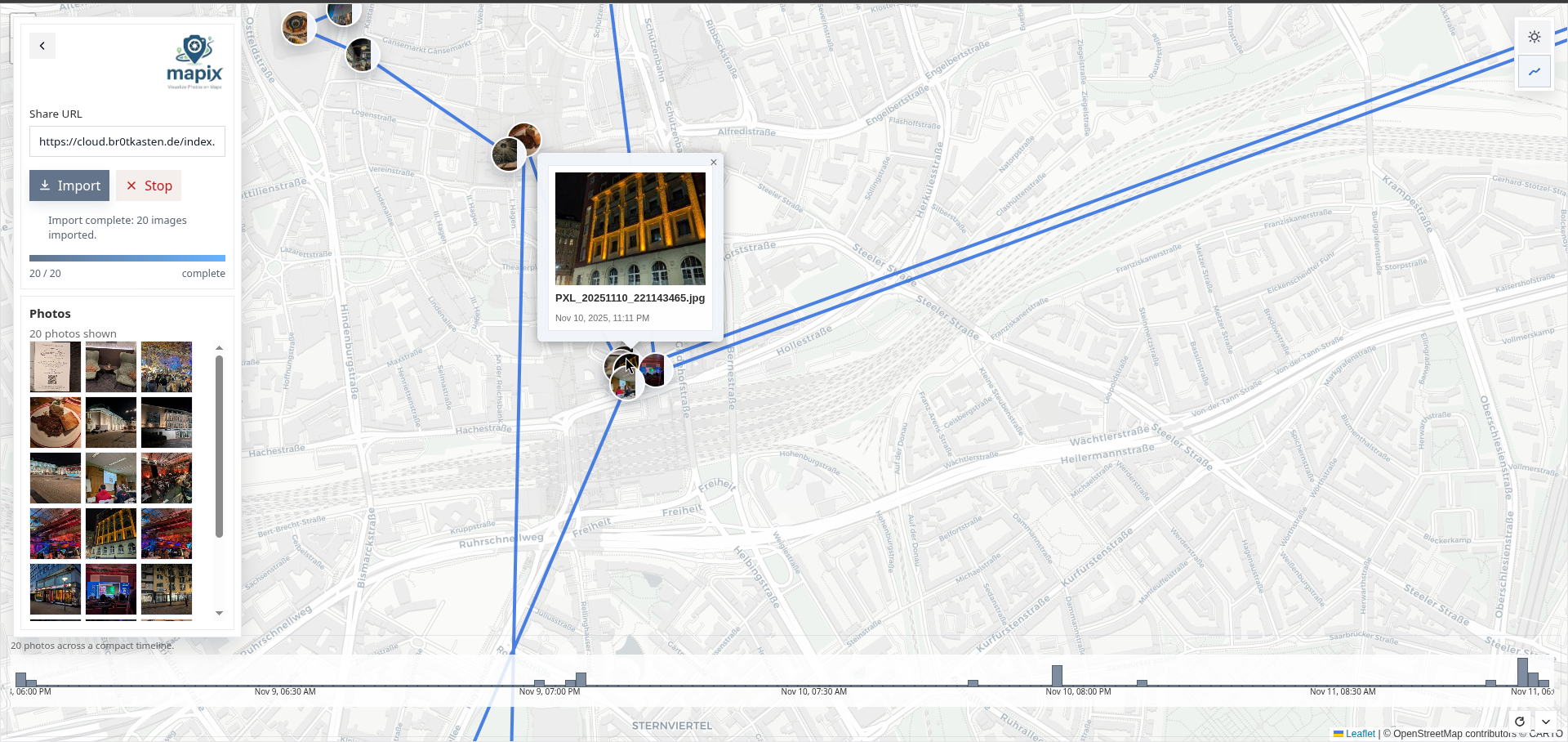Open the QR code receipt thumbnail
Screen dimensions: 1568x742
pos(56,367)
